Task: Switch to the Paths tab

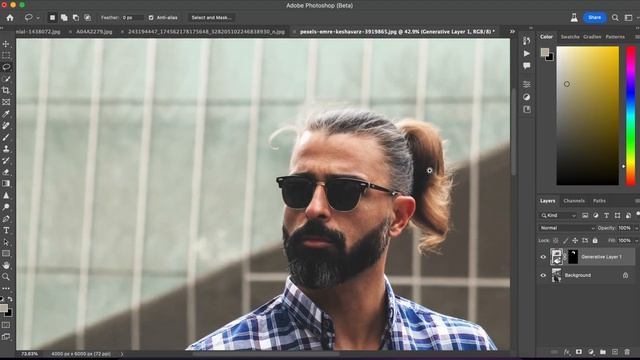Action: tap(599, 201)
